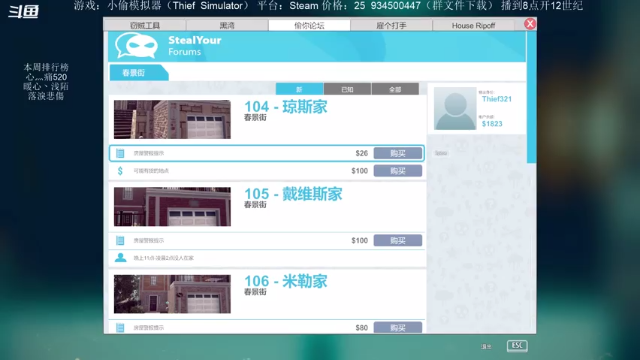Click the dollar sign icon under house 104
The height and width of the screenshot is (360, 640).
pyautogui.click(x=120, y=171)
